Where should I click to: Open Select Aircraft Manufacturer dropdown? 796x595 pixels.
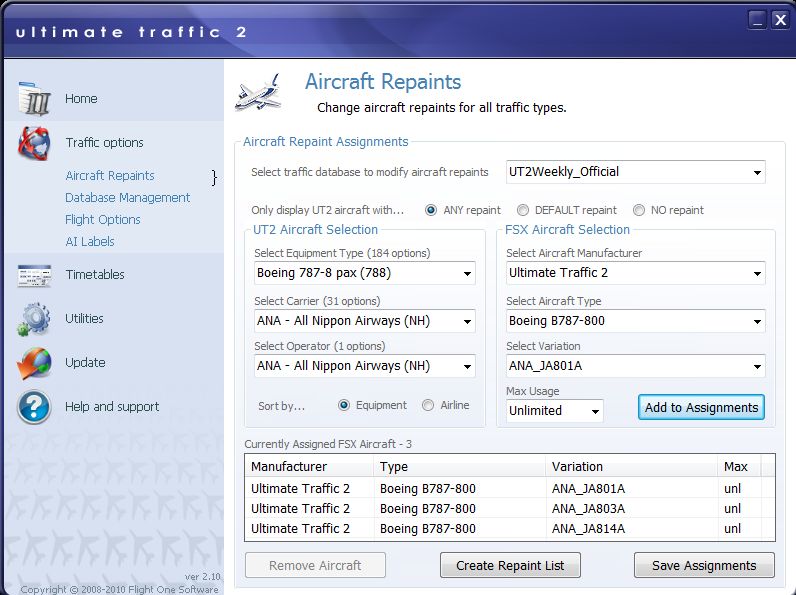click(636, 273)
